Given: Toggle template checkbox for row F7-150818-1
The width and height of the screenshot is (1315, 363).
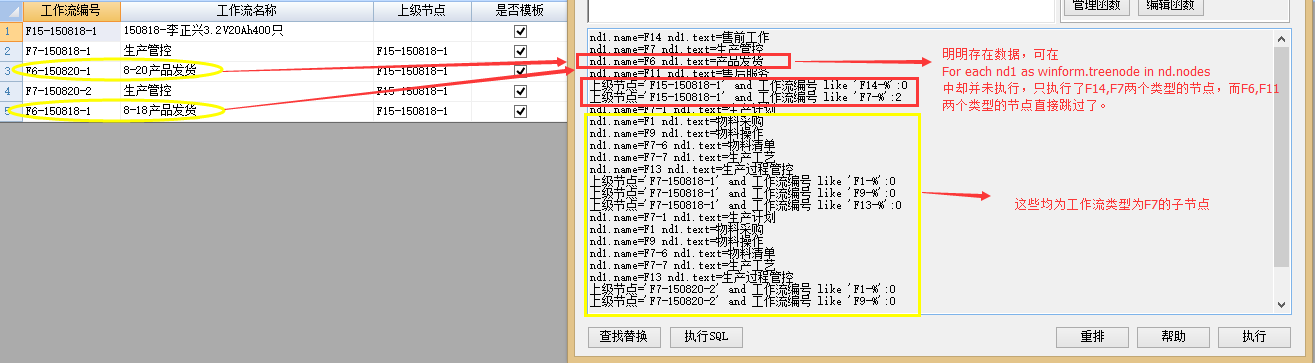Looking at the screenshot, I should (520, 51).
